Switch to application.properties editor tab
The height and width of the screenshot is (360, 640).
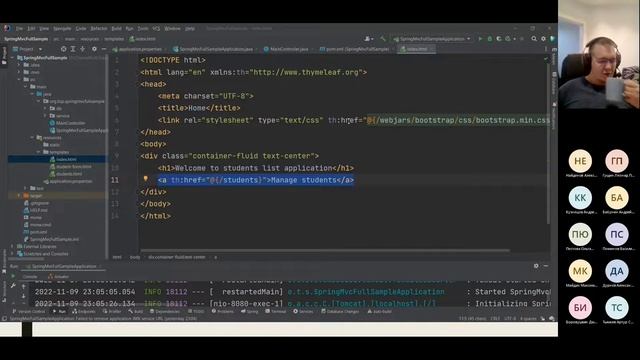click(138, 49)
